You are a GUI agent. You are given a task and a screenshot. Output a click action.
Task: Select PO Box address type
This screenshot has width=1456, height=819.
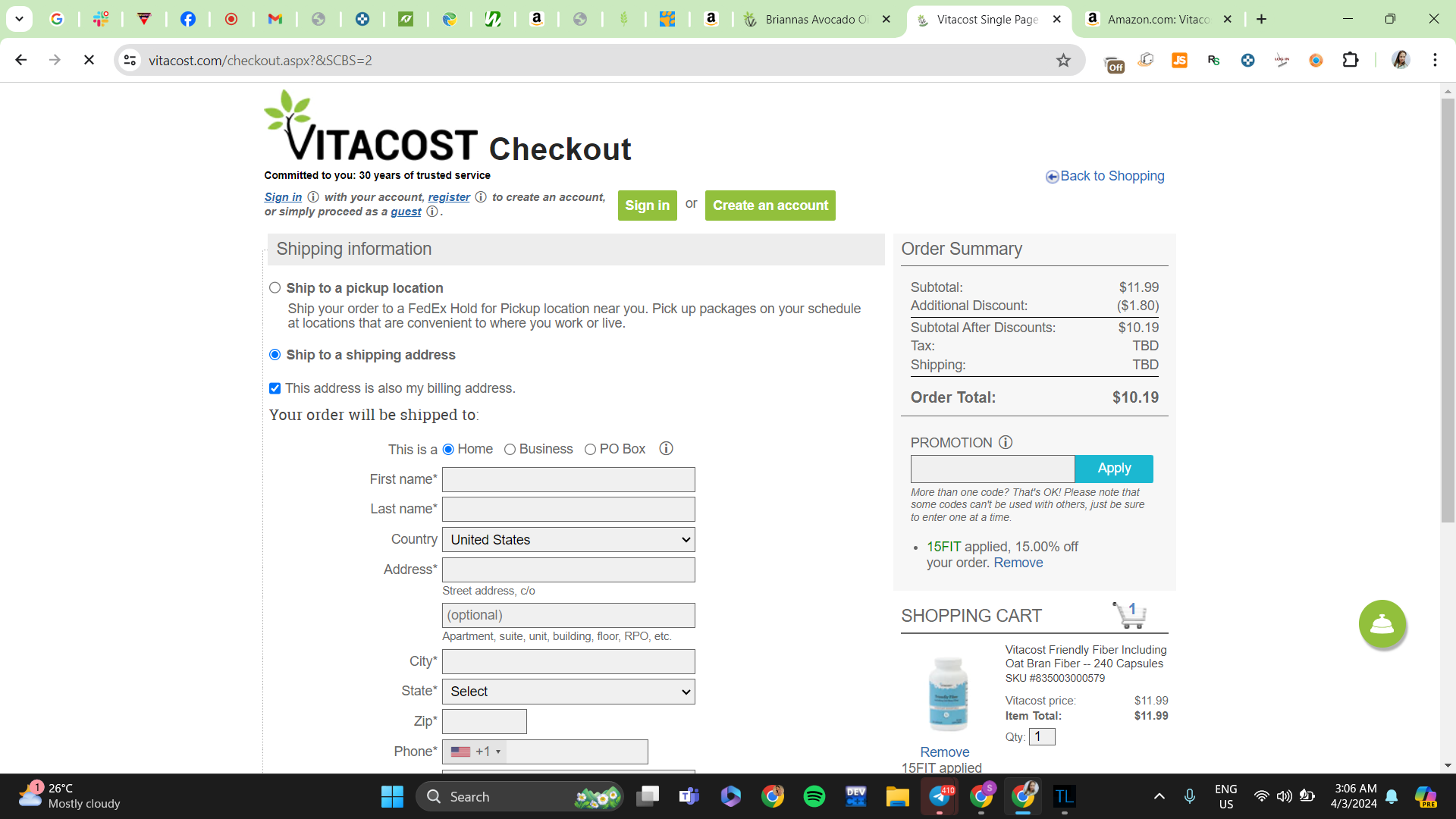tap(590, 450)
